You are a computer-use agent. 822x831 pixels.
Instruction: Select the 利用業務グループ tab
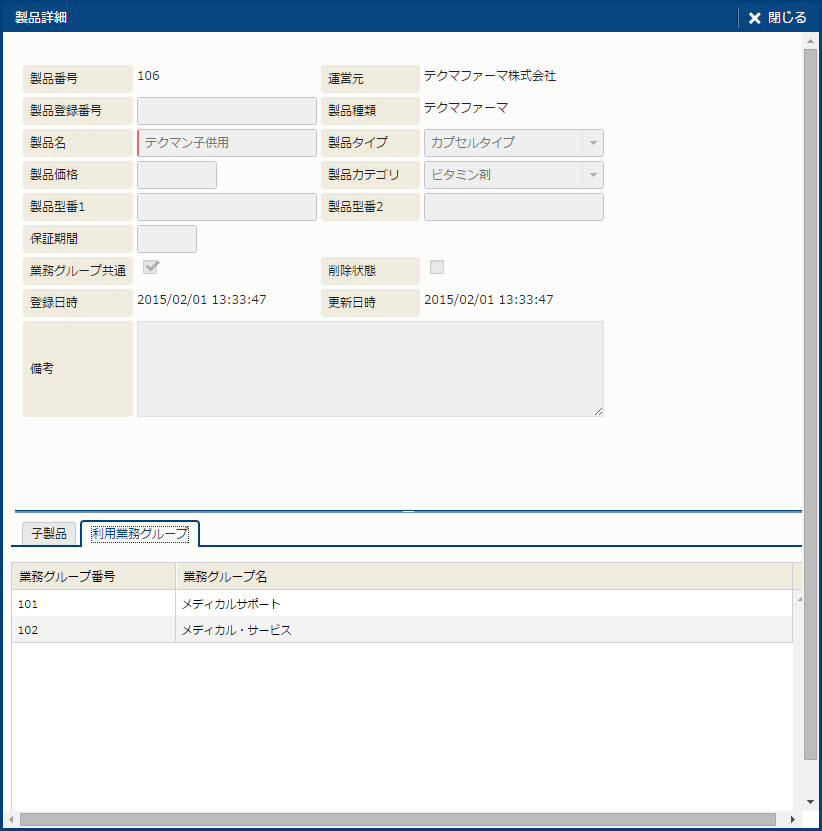coord(139,534)
